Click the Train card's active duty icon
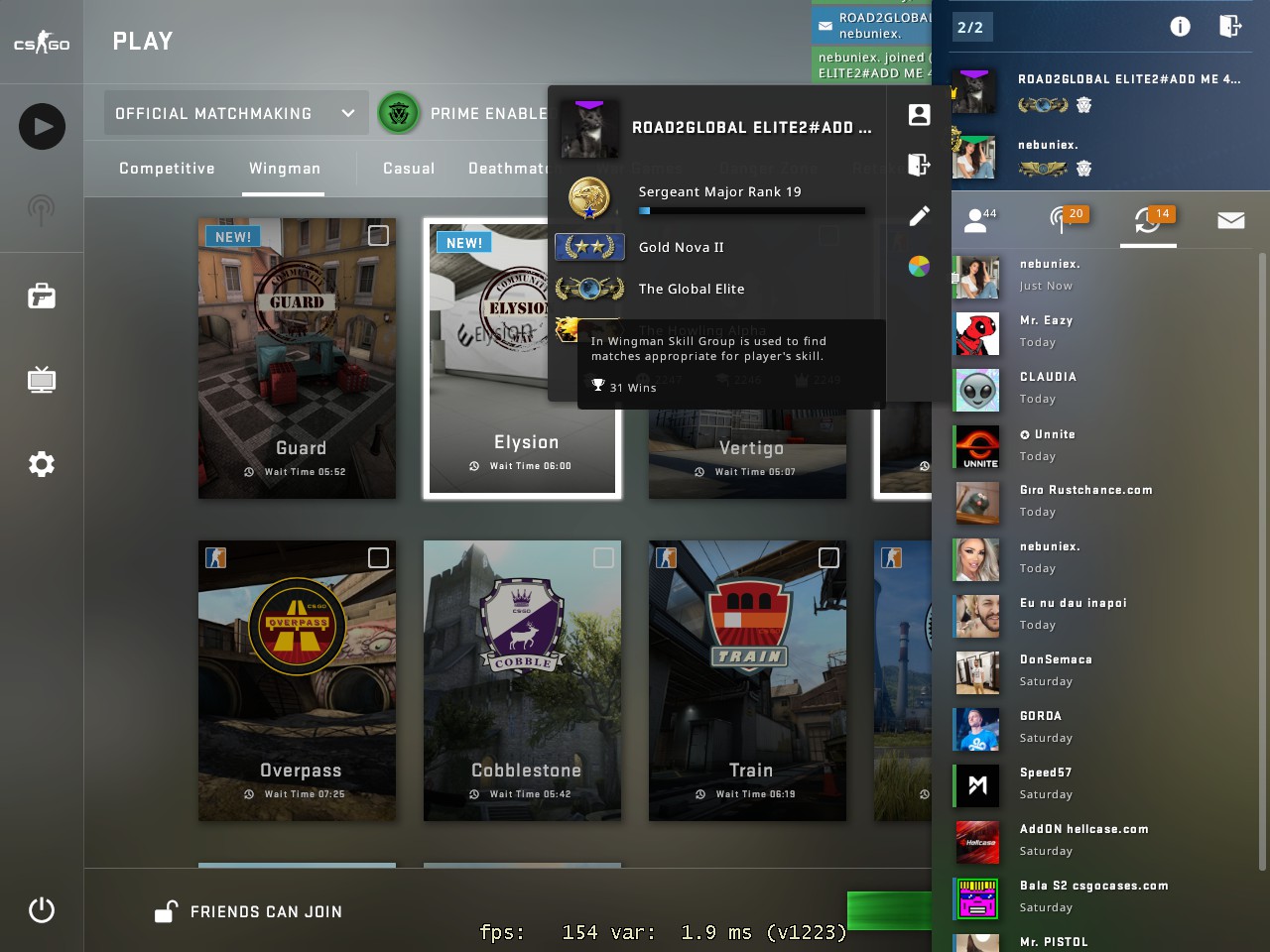Image resolution: width=1270 pixels, height=952 pixels. pyautogui.click(x=666, y=557)
